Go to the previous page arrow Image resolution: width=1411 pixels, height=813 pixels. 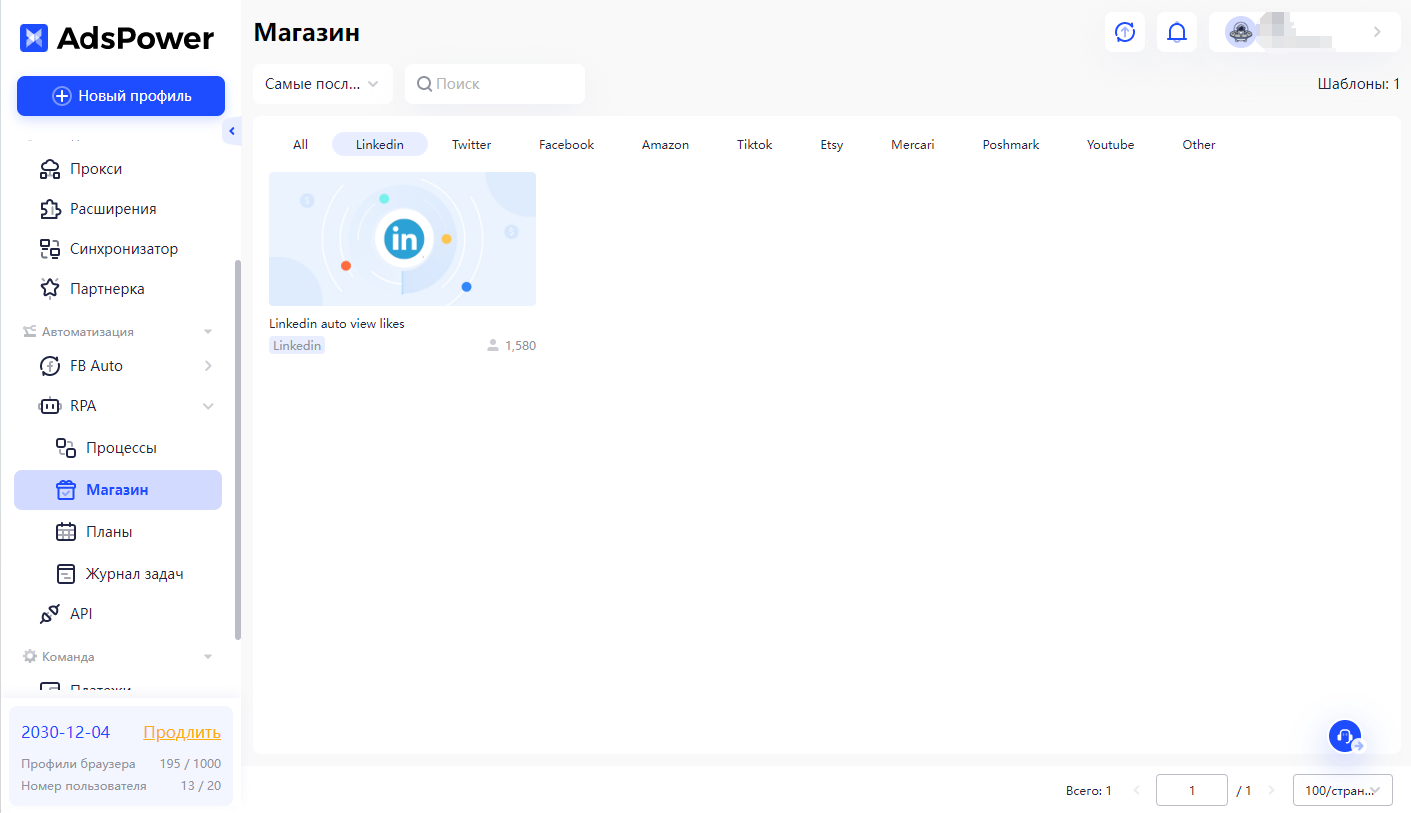(1136, 790)
